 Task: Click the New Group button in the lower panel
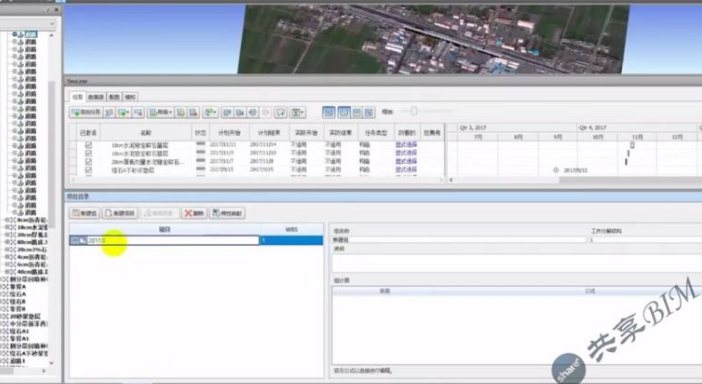click(85, 213)
